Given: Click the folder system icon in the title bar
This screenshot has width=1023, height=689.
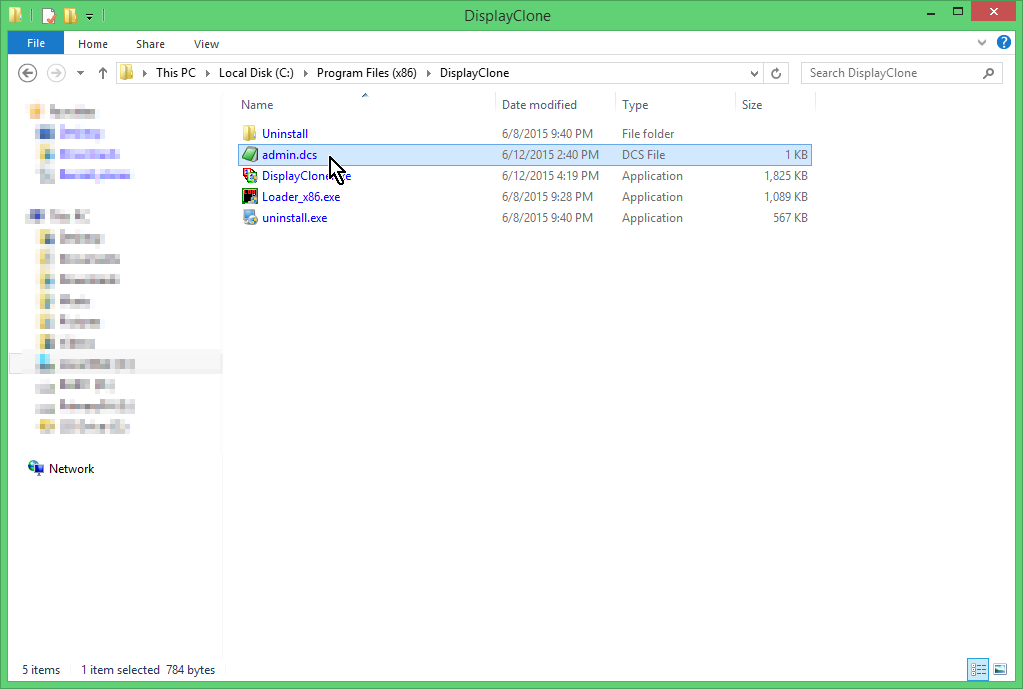Looking at the screenshot, I should [16, 15].
